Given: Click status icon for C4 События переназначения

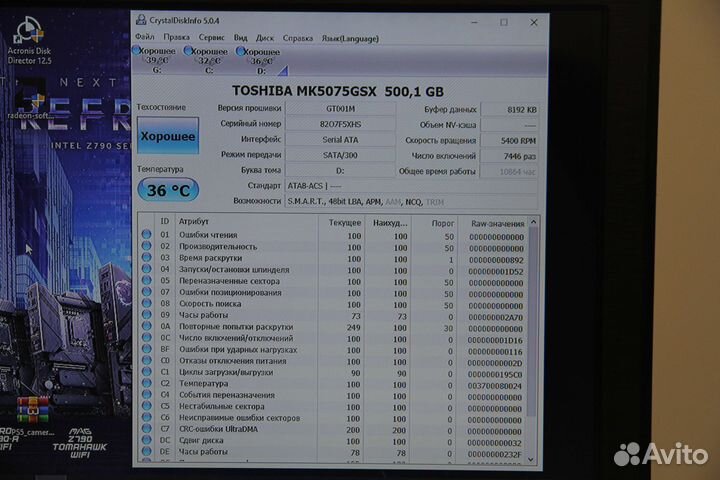Looking at the screenshot, I should [146, 394].
